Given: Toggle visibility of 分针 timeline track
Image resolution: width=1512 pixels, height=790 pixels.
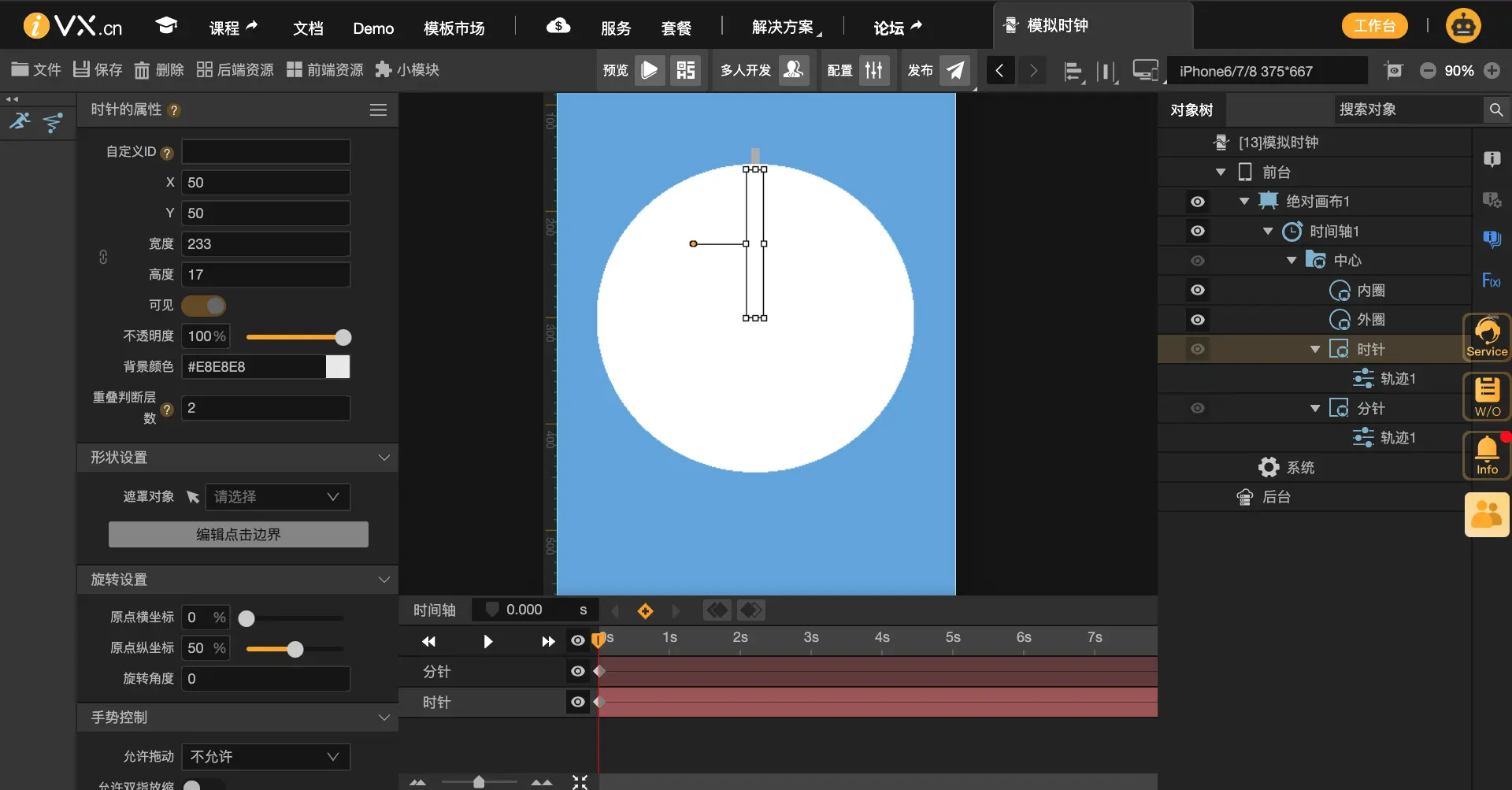Looking at the screenshot, I should 578,671.
